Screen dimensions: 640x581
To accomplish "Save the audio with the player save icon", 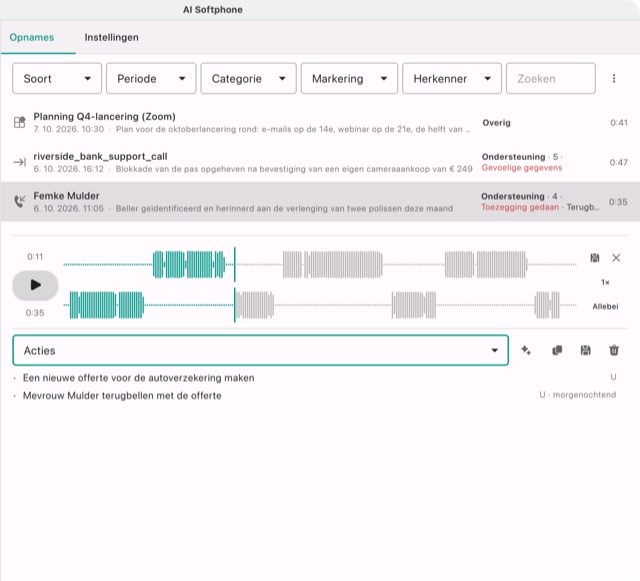I will point(595,258).
